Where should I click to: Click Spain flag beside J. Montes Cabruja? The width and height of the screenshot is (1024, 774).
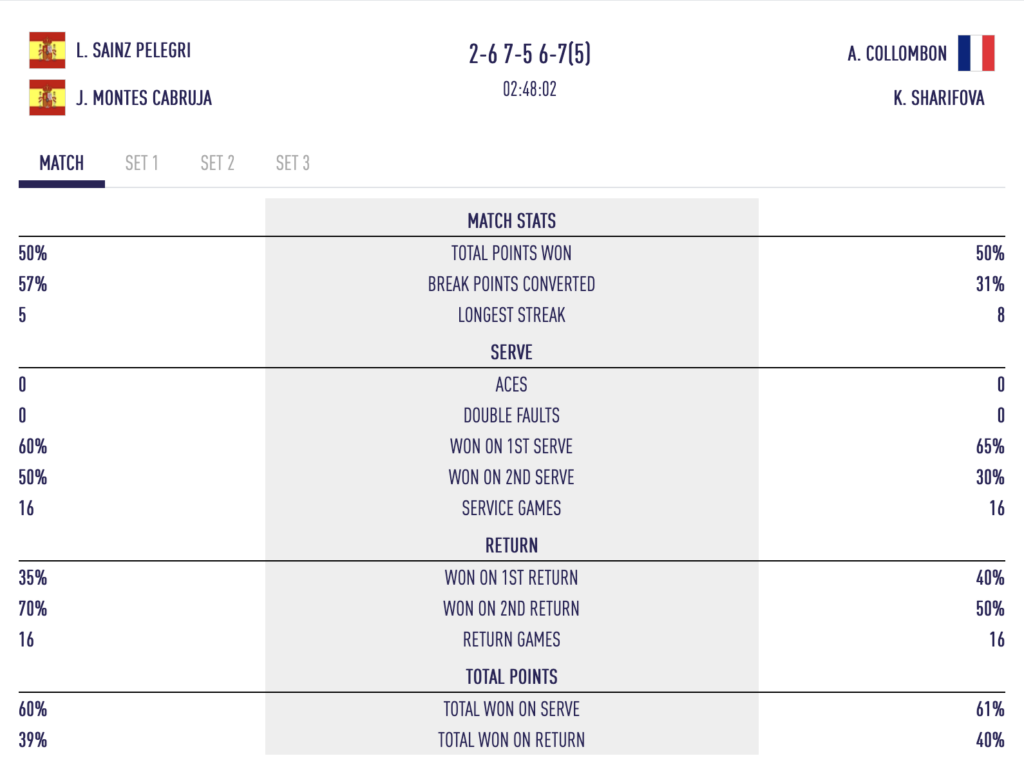click(x=47, y=97)
